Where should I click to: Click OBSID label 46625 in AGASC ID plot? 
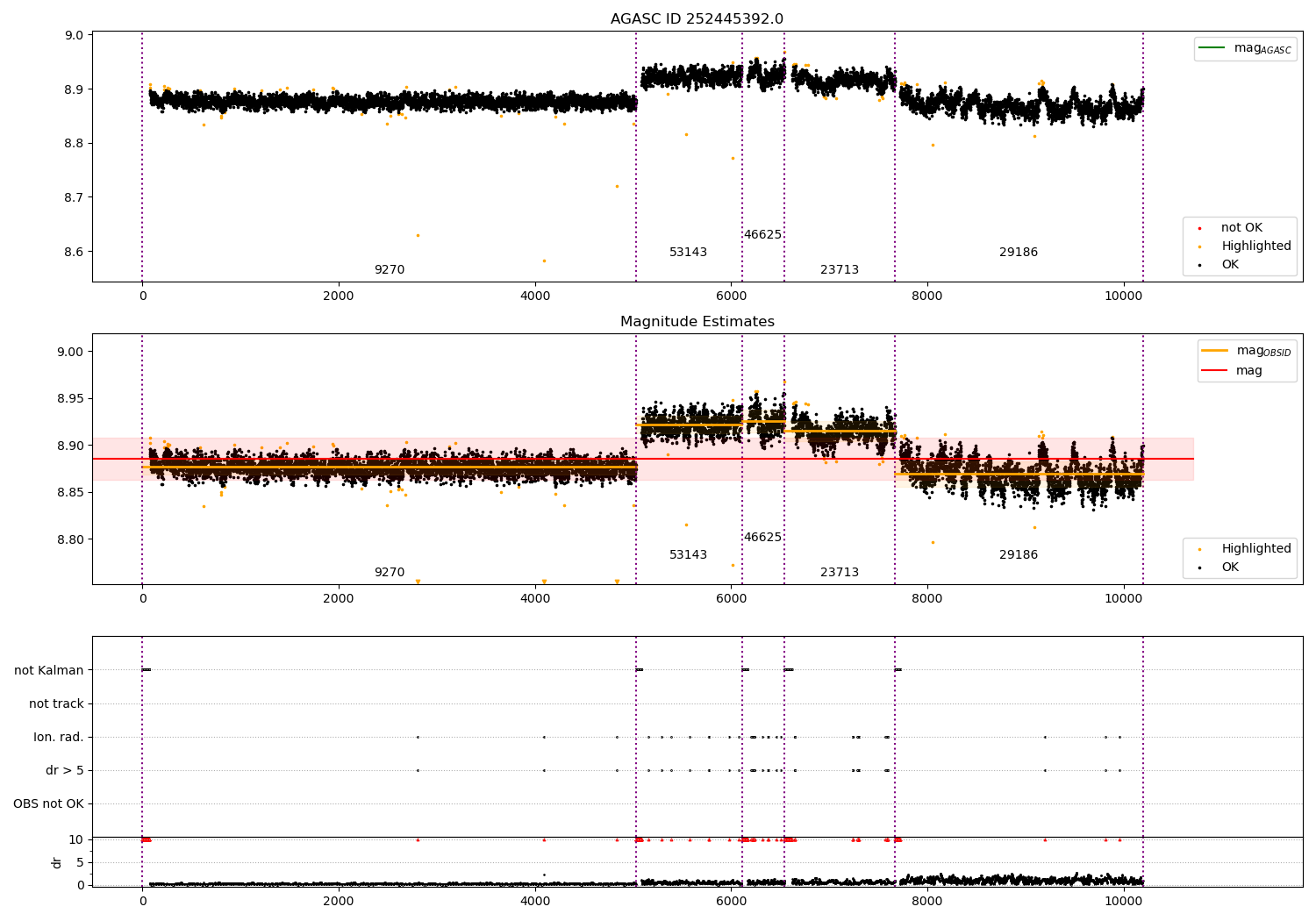(762, 234)
